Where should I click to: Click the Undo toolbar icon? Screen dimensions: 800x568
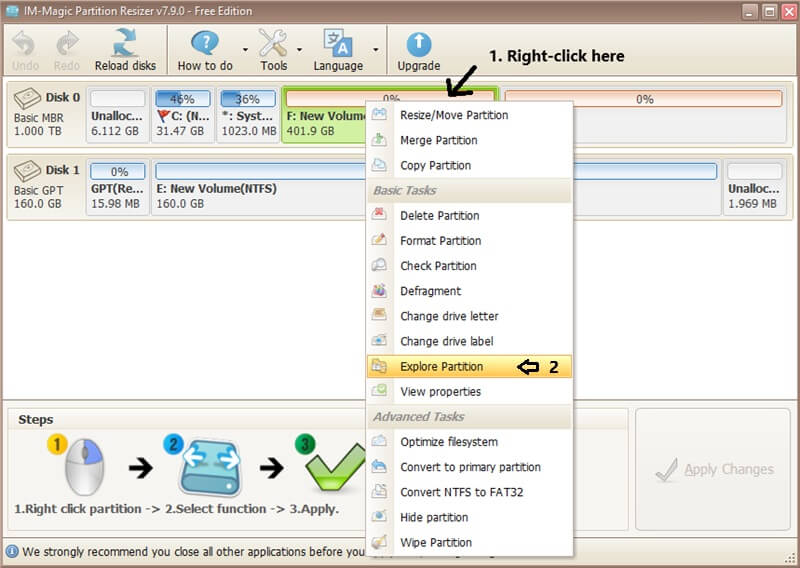[24, 44]
